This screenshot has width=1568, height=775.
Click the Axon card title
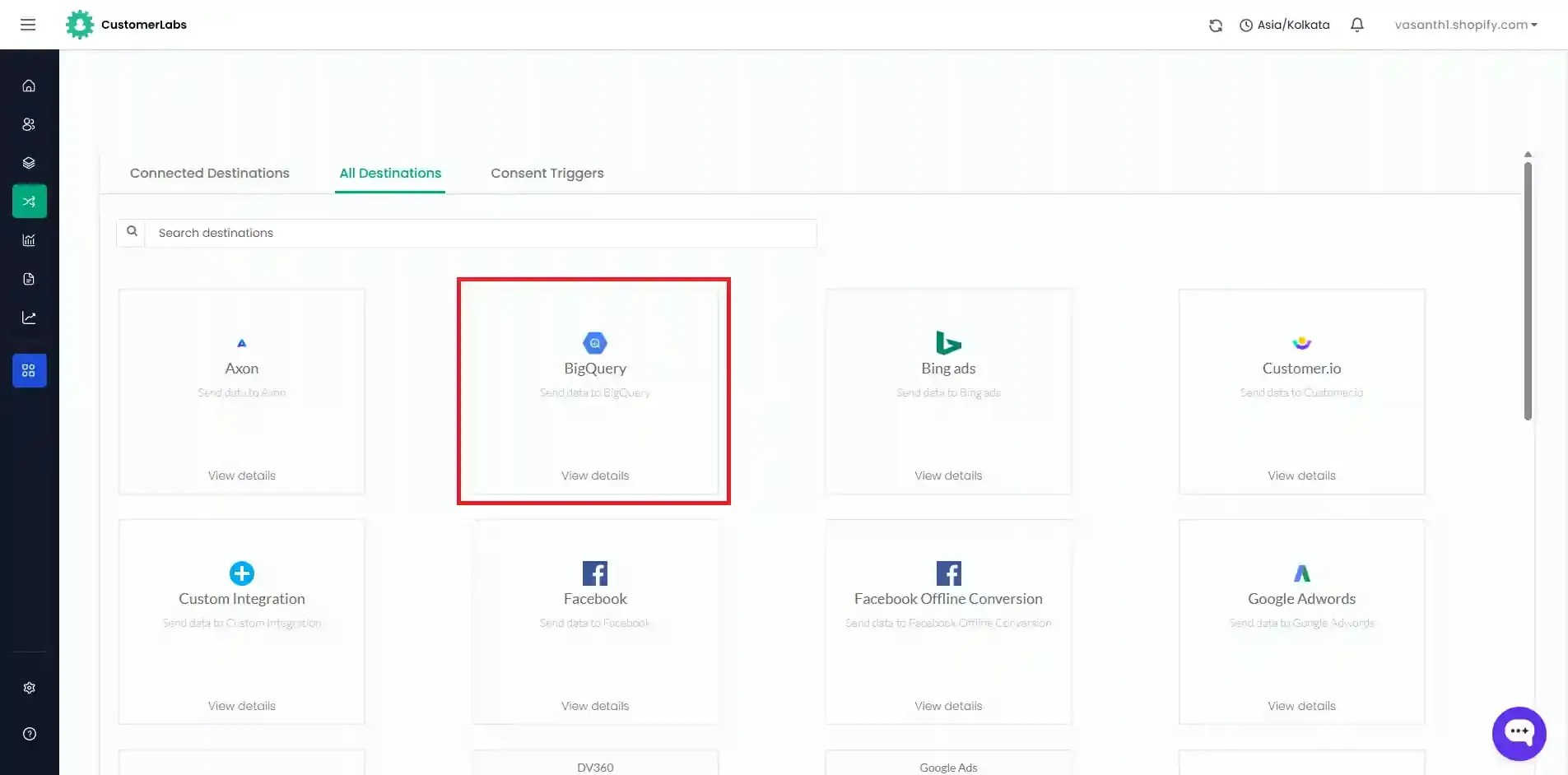[x=242, y=369]
